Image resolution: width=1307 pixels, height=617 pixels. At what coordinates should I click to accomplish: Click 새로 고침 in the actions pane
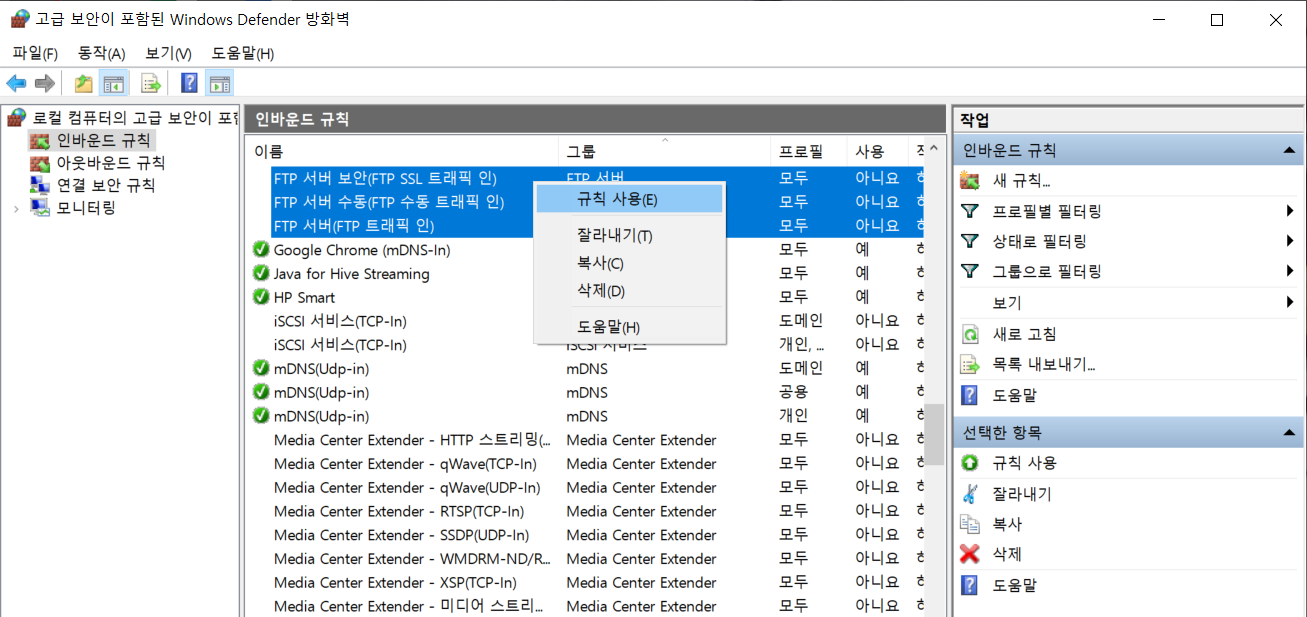tap(1024, 334)
